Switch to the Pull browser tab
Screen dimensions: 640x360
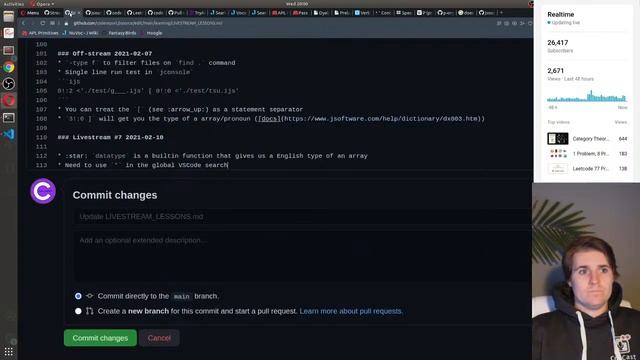176,13
